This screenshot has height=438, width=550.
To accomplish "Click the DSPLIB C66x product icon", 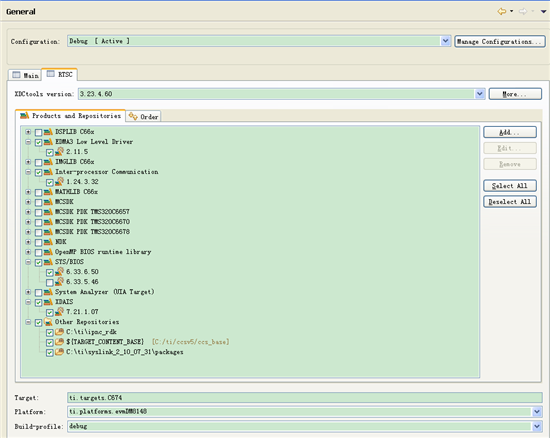I will [x=48, y=132].
